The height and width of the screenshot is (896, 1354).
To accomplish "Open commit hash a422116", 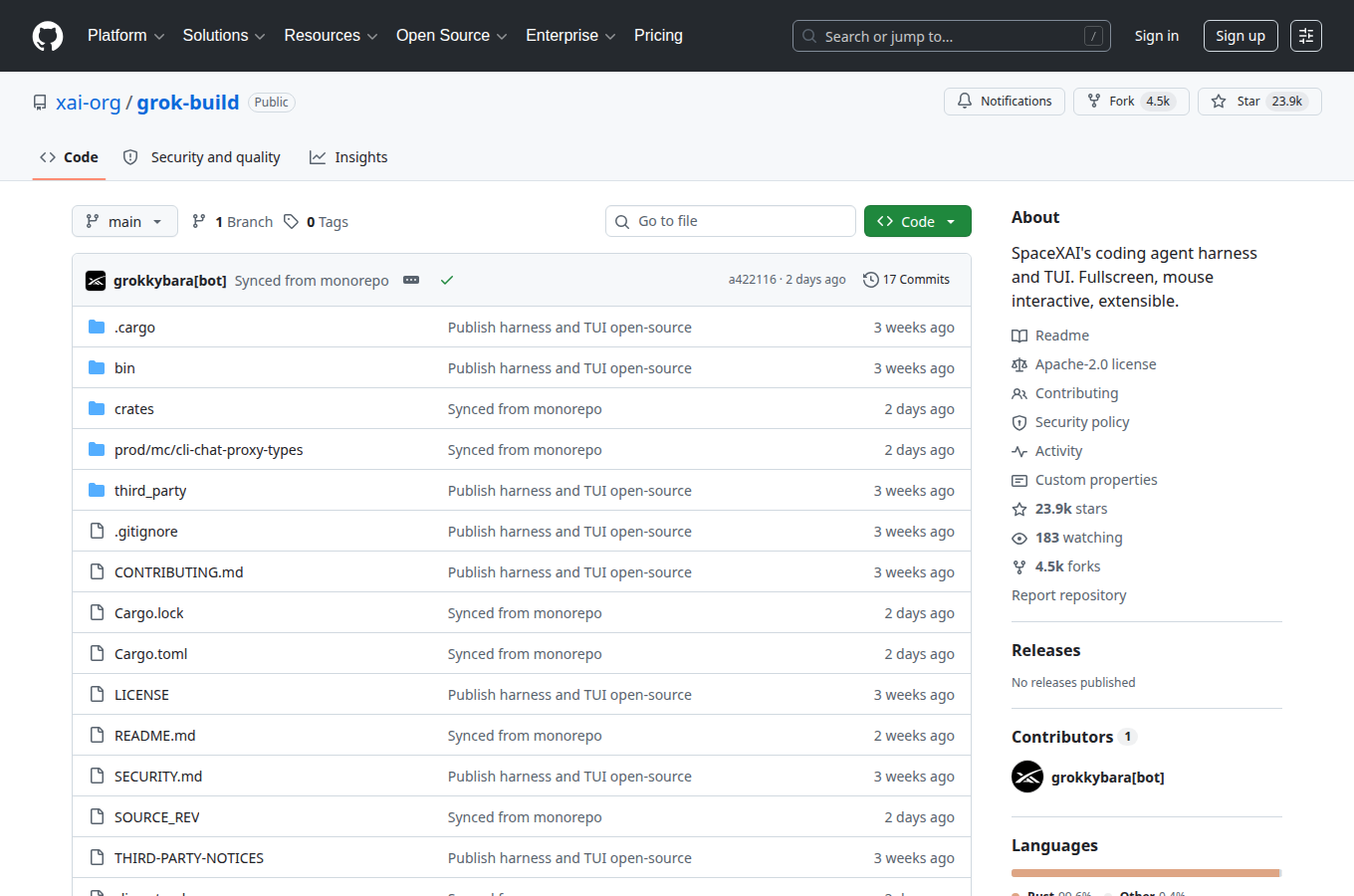I will 752,280.
